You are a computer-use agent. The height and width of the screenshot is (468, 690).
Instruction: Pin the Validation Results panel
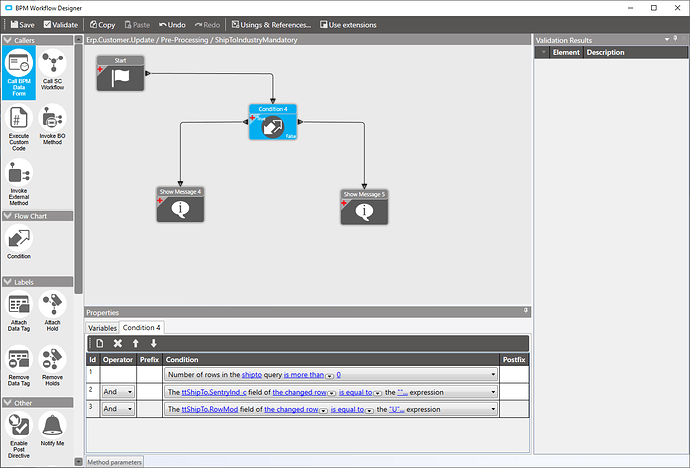[x=675, y=39]
